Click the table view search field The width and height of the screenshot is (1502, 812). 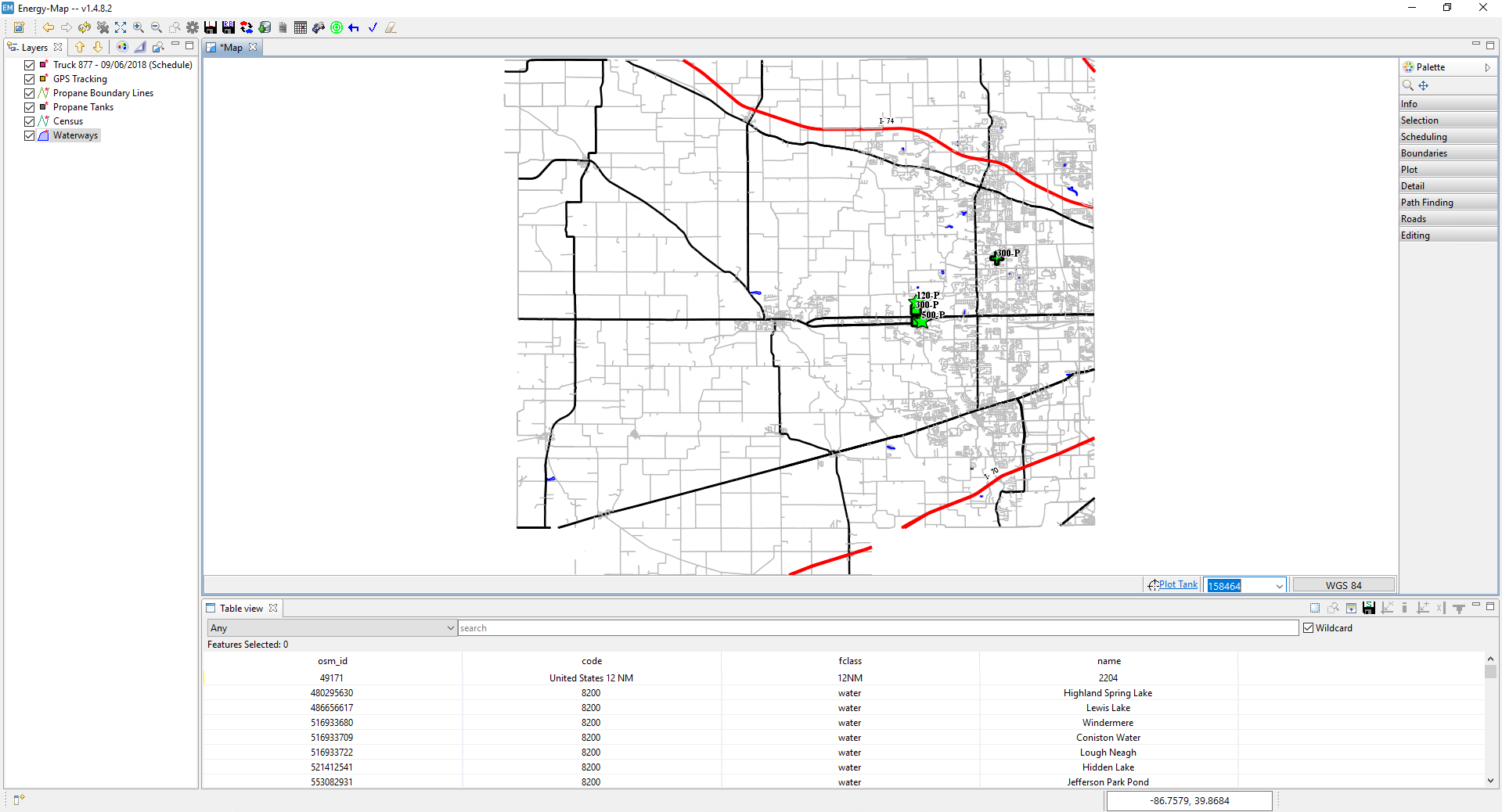pos(878,628)
